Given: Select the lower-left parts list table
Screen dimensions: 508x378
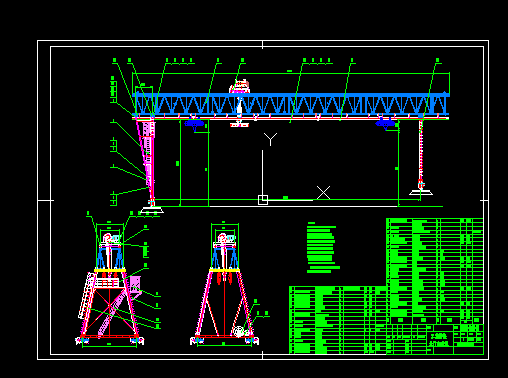Looking at the screenshot, I should coord(338,320).
